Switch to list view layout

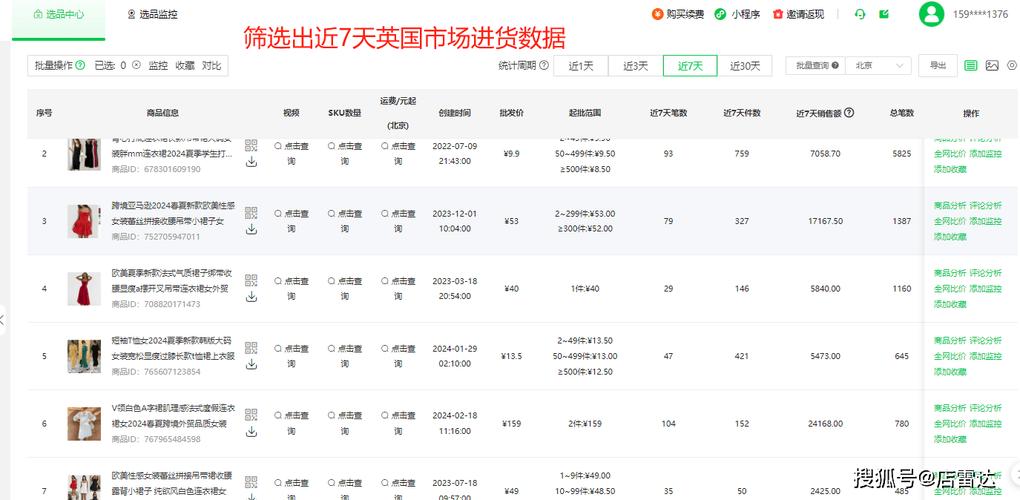[971, 65]
